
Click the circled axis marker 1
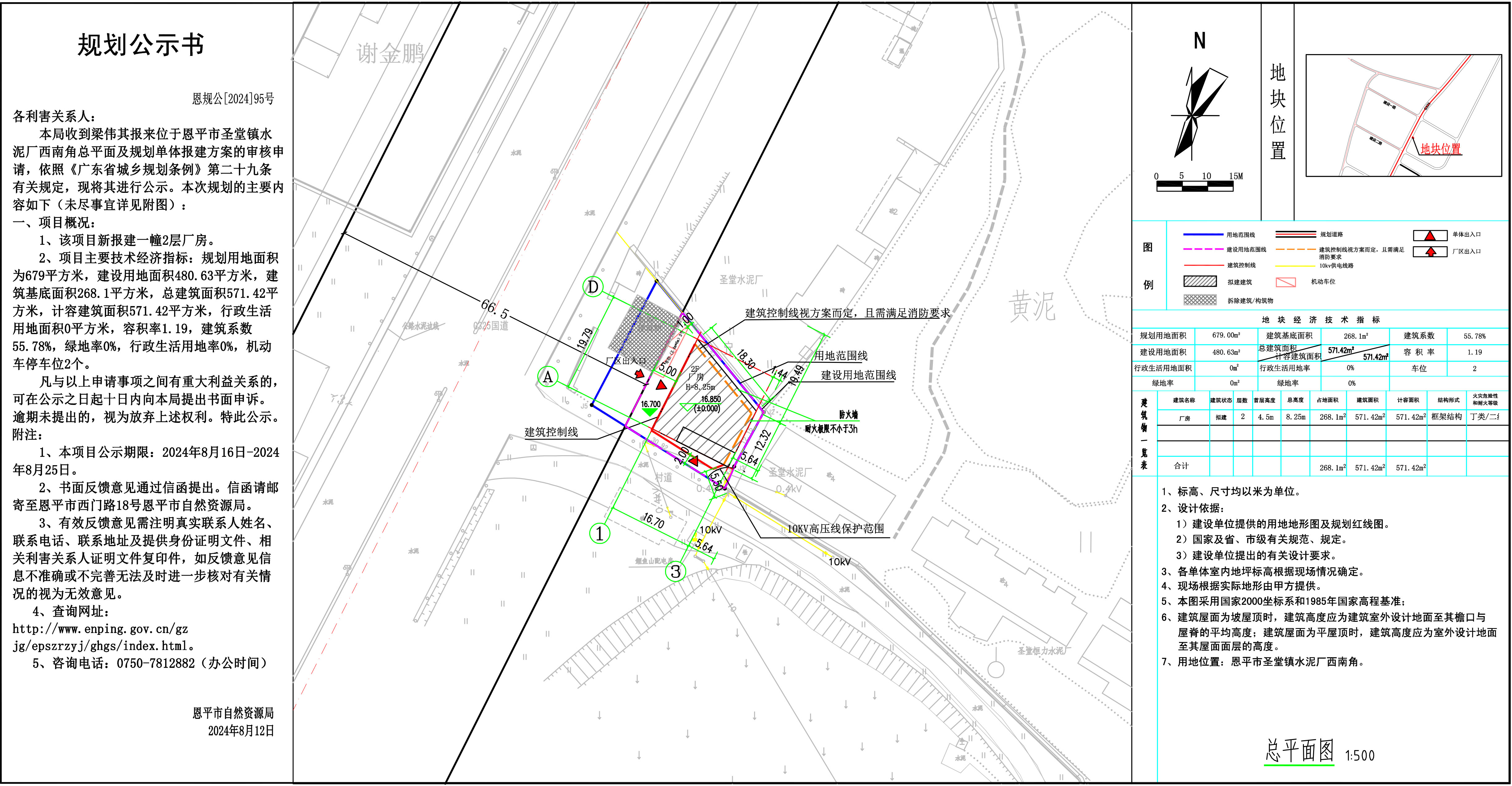tap(599, 534)
